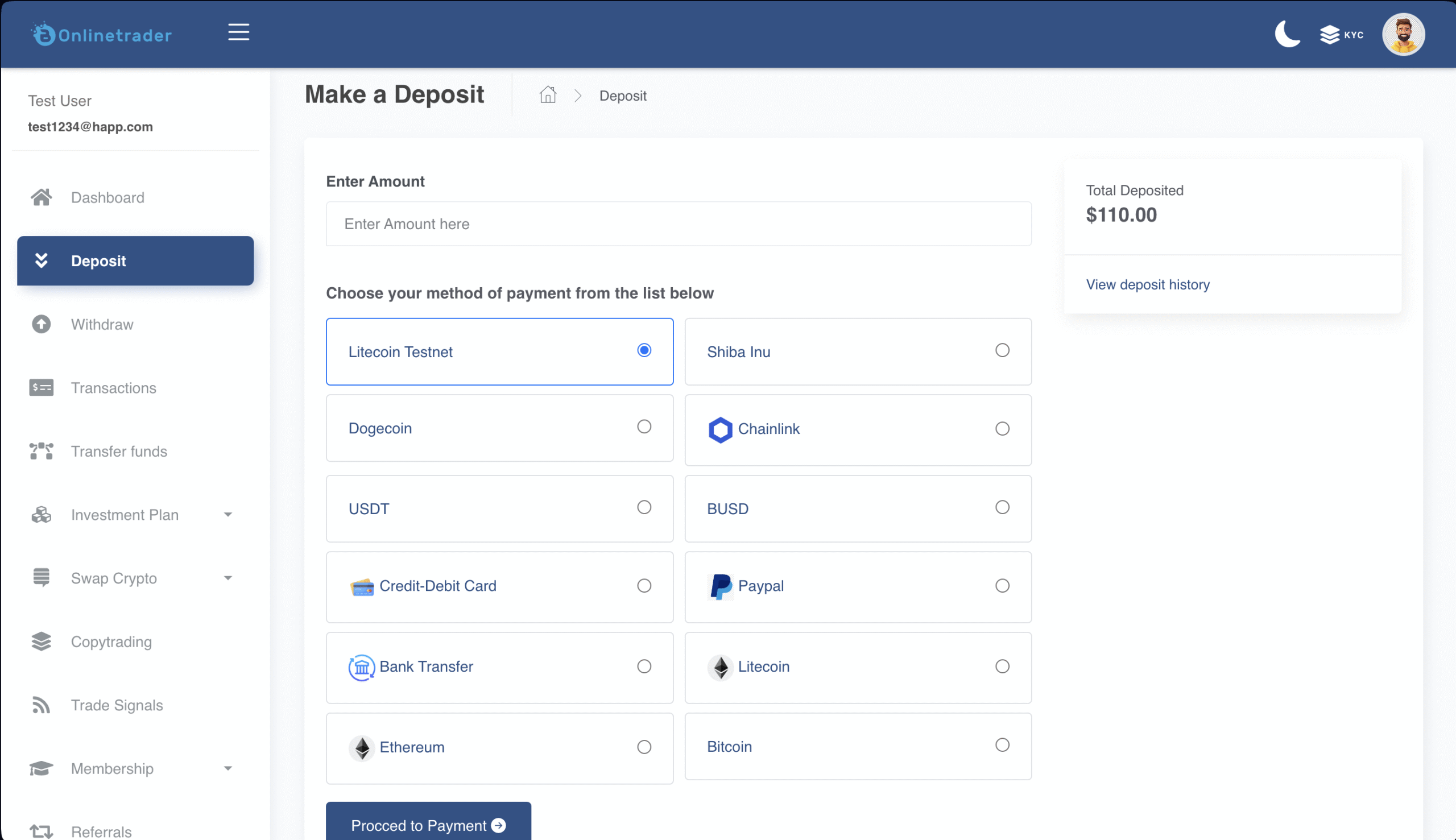Open the Referrals menu item
The image size is (1456, 840).
click(135, 831)
